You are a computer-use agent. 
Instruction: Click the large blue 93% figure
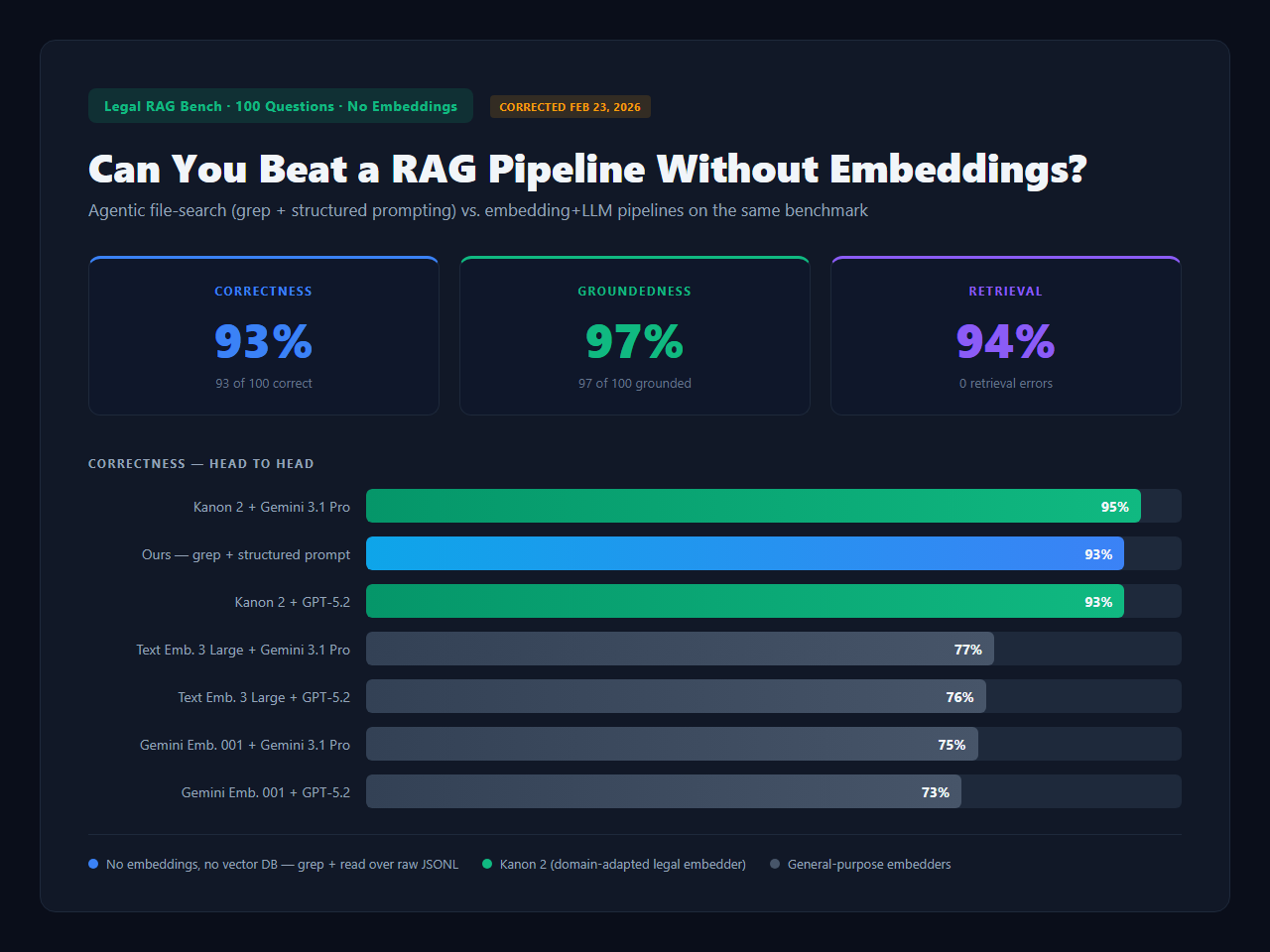[x=264, y=342]
